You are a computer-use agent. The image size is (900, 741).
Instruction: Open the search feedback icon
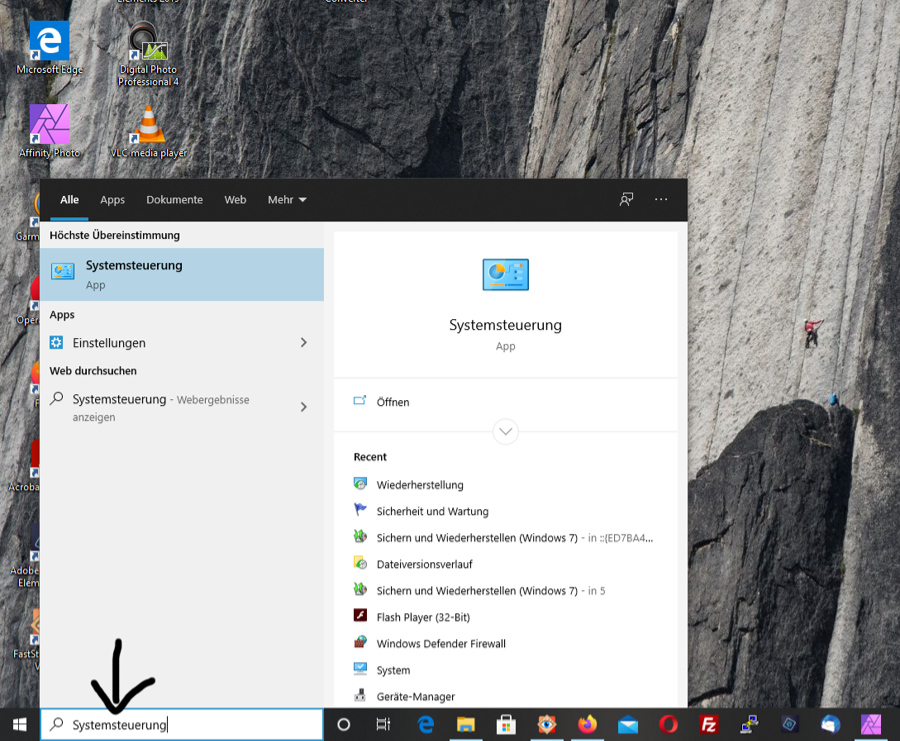click(x=626, y=200)
